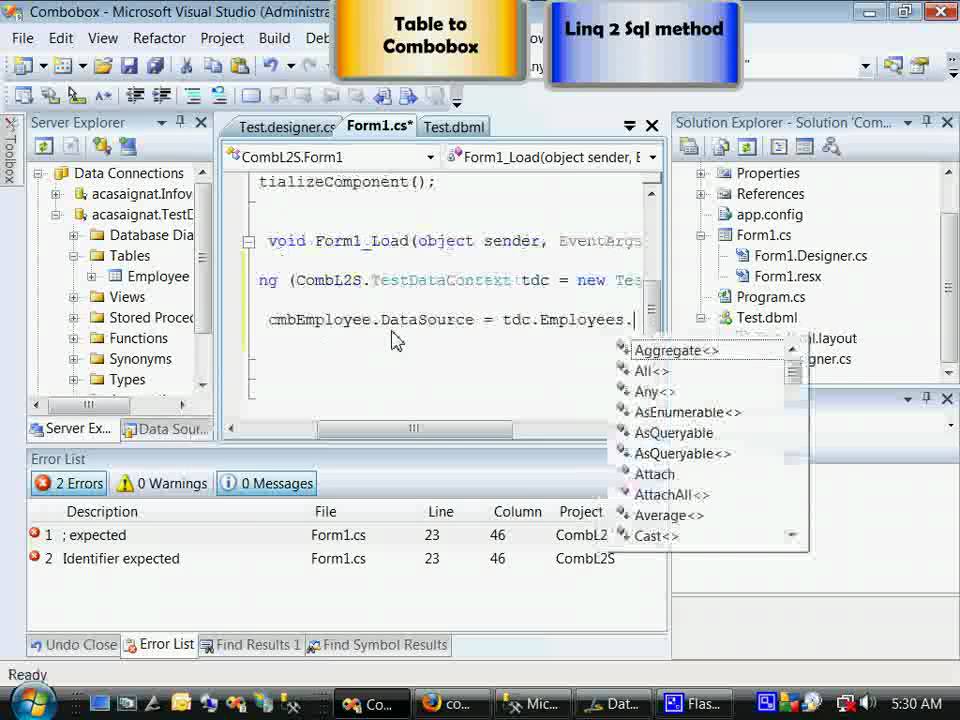Click the volume speaker tray icon

pos(868,703)
